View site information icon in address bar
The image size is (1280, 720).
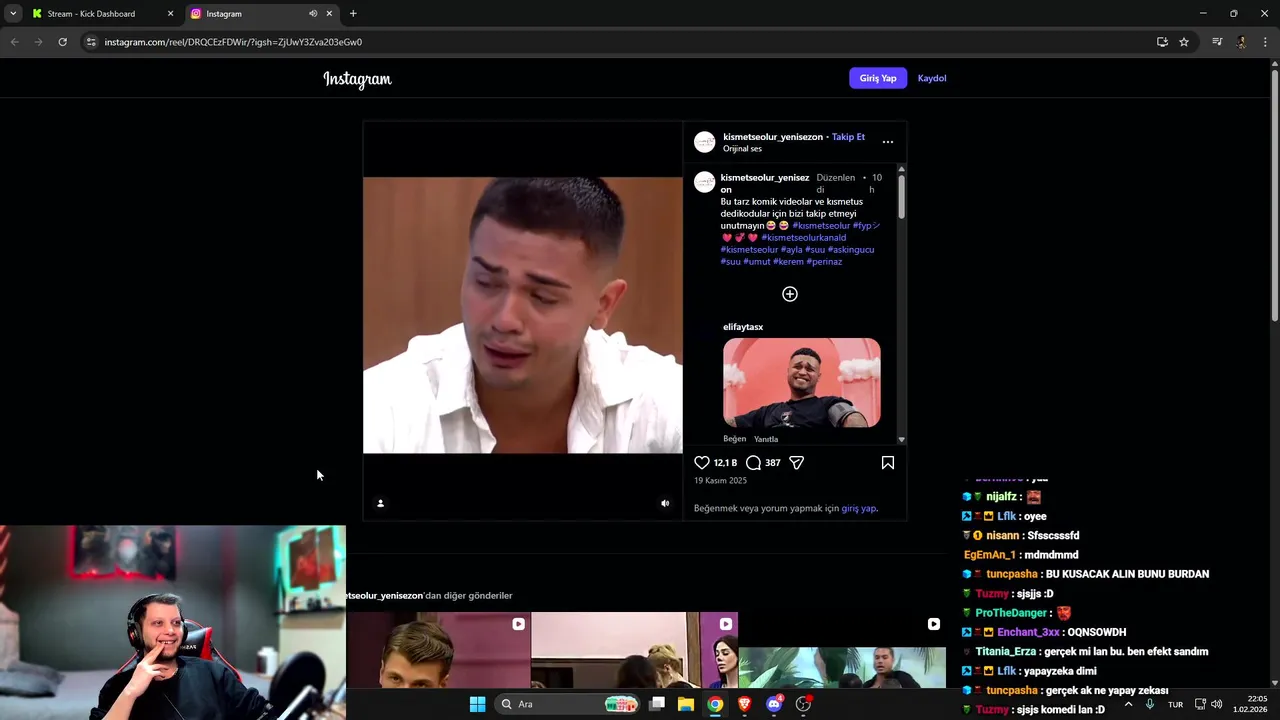[x=91, y=42]
